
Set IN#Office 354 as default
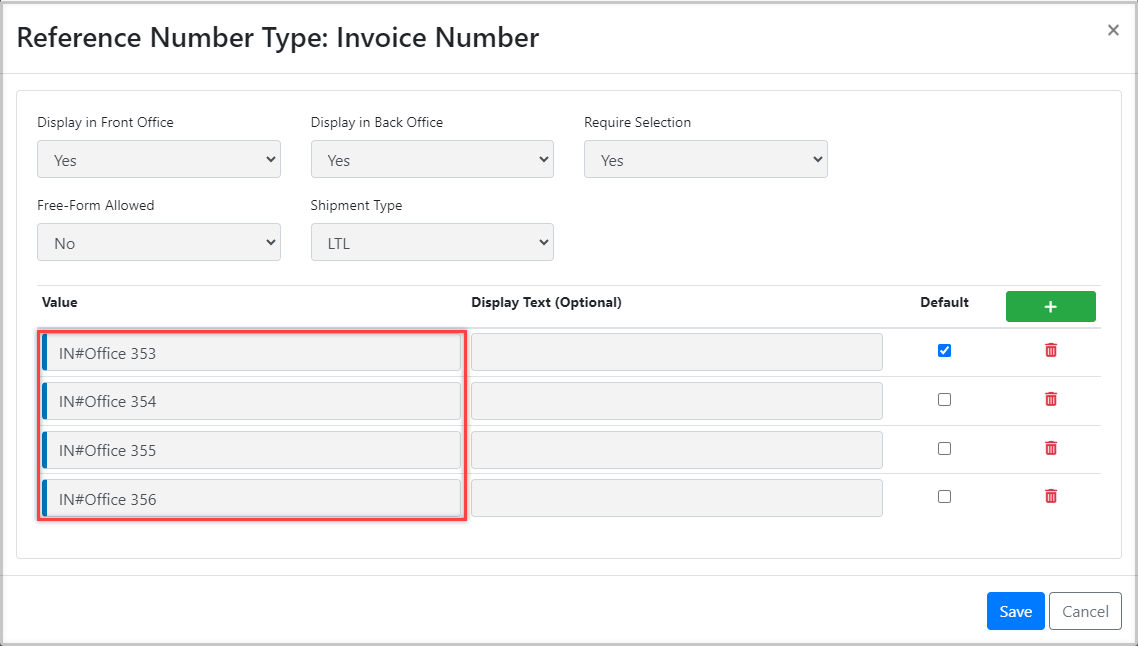(944, 400)
